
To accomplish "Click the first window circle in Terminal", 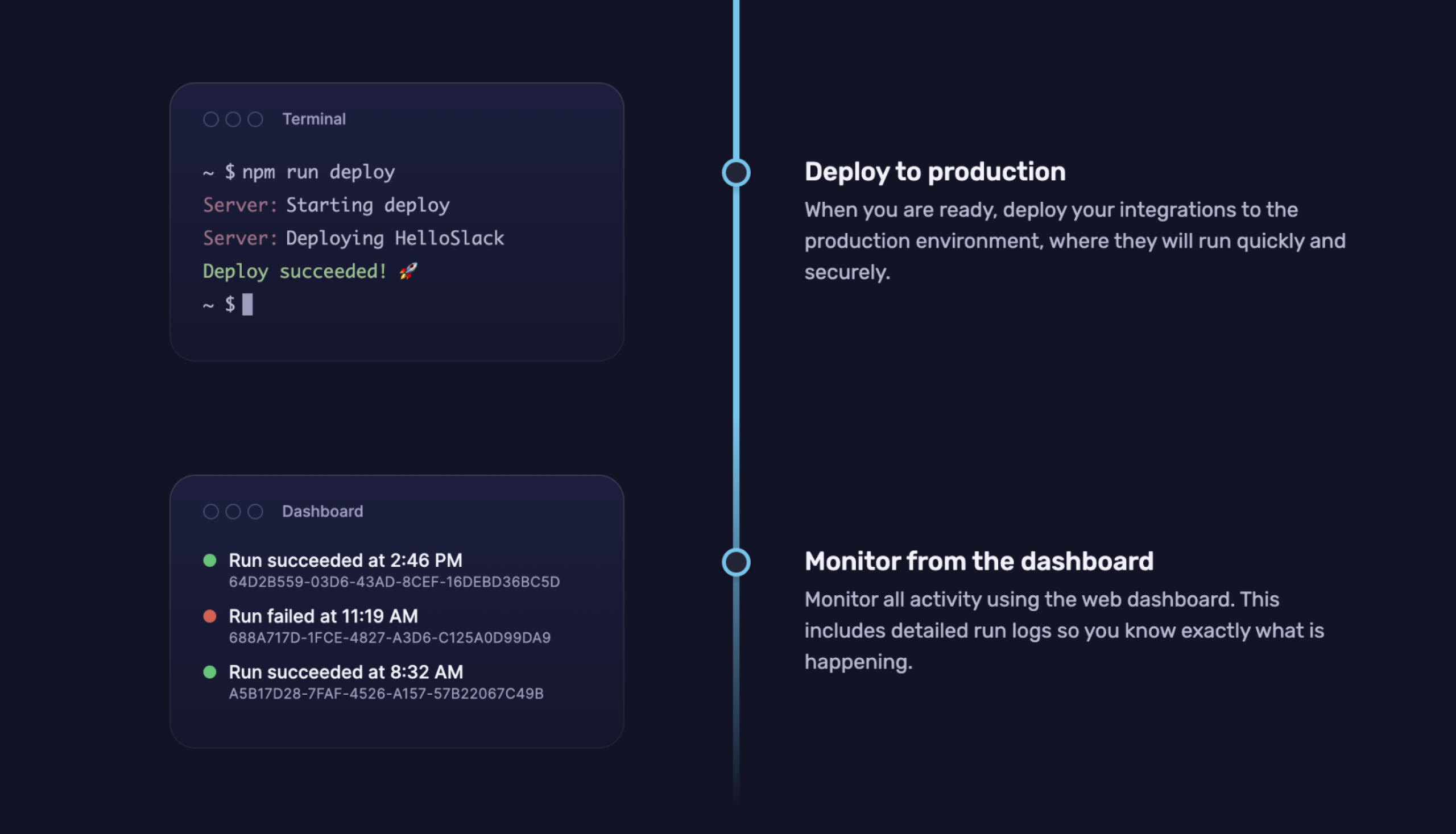I will (211, 119).
